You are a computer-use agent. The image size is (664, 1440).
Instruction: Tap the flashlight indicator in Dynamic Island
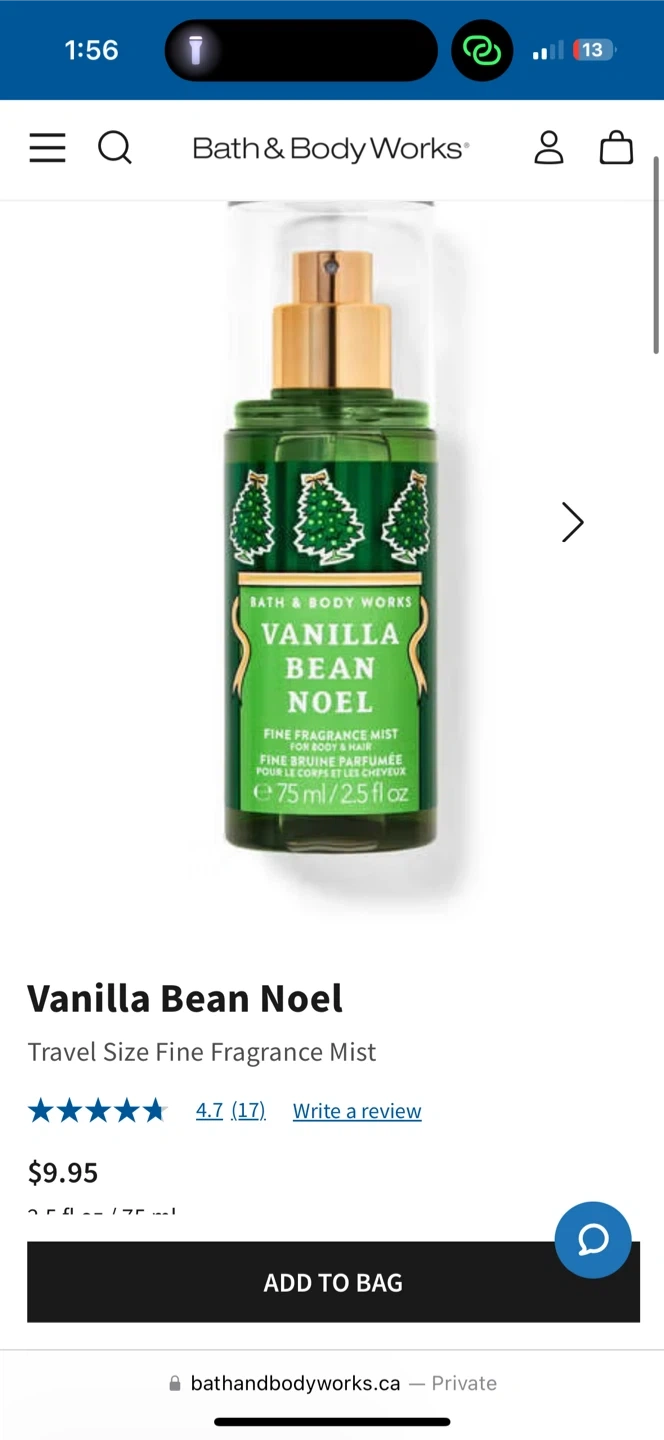pyautogui.click(x=195, y=50)
